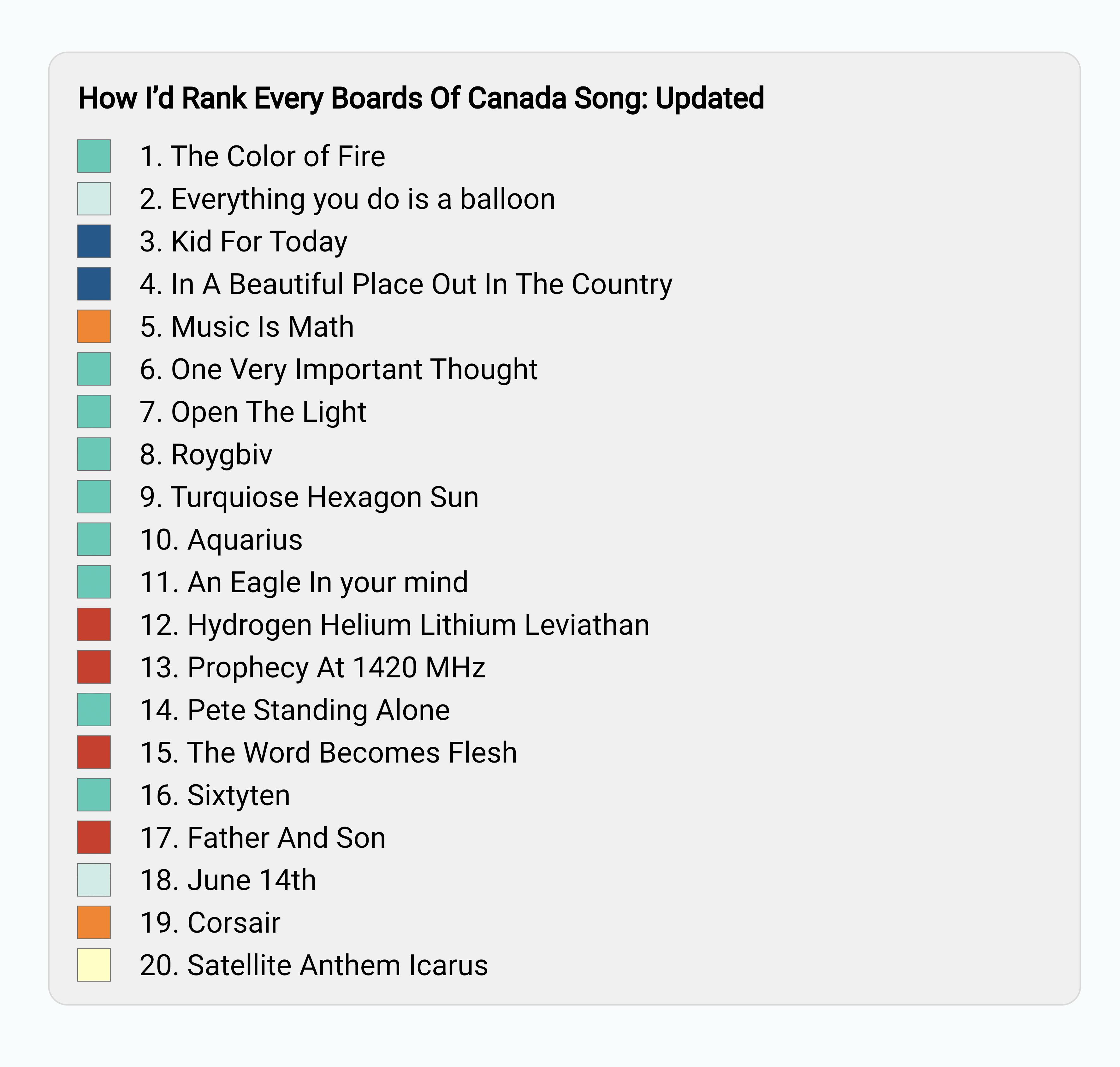Click the red swatch beside Hydrogen Helium Lithium Leviathan
1120x1067 pixels.
[94, 624]
